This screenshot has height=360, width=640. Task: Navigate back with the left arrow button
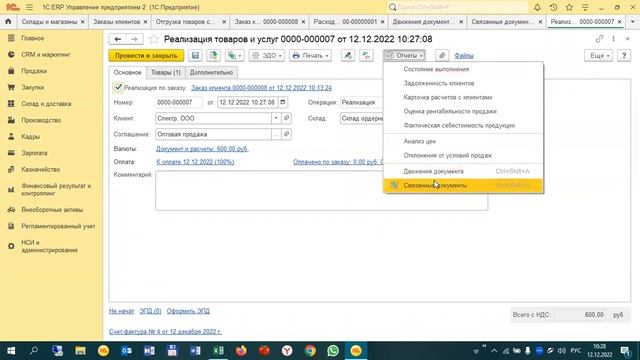pos(118,39)
